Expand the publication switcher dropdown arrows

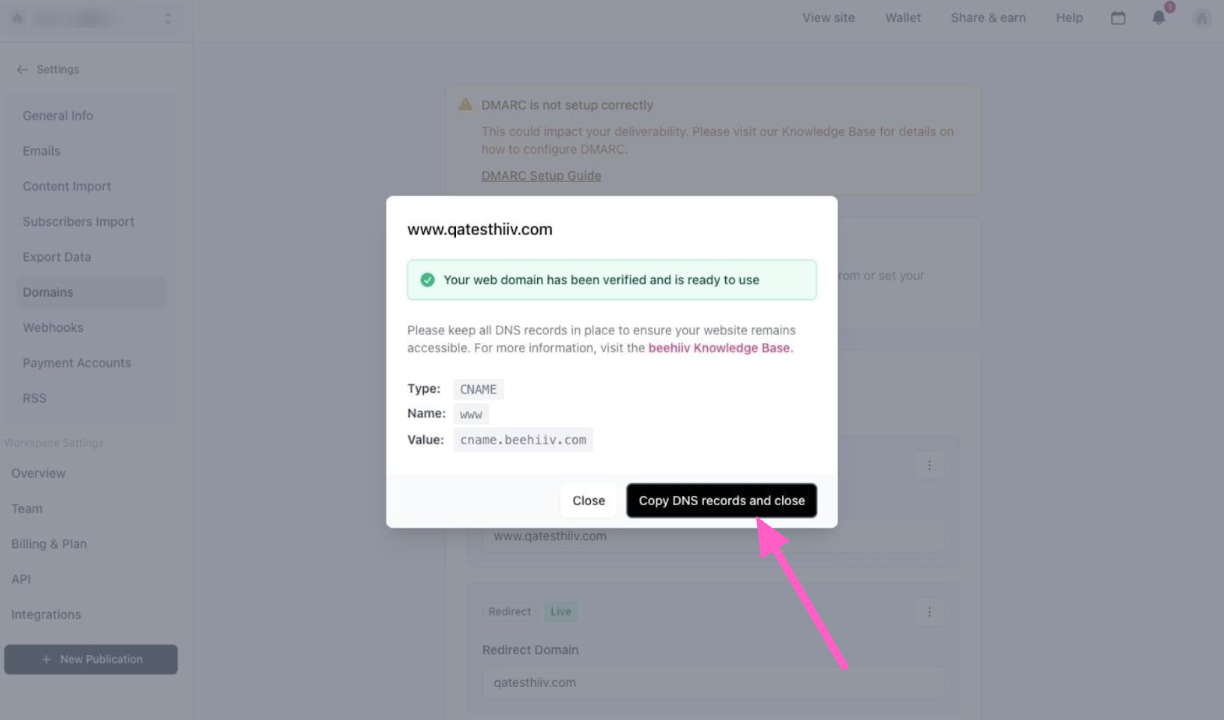pyautogui.click(x=167, y=18)
